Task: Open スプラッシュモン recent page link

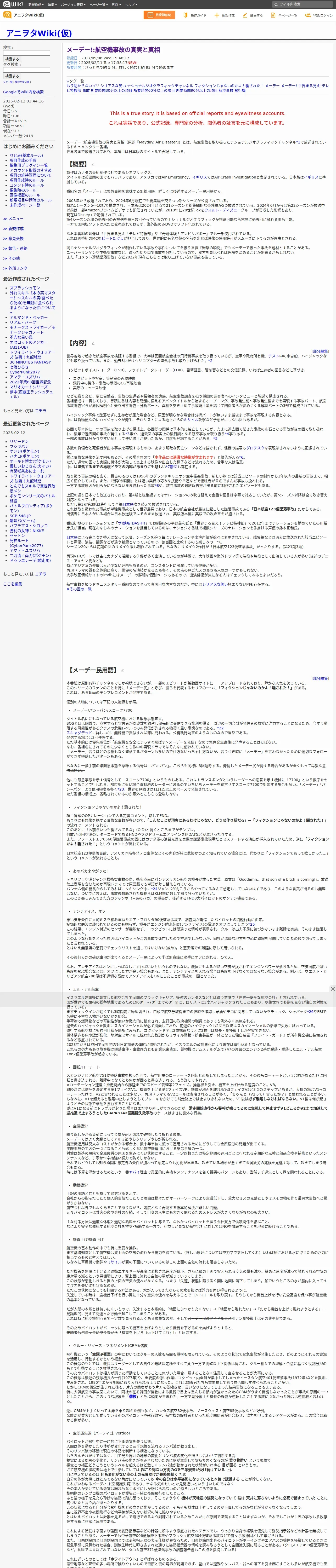Action: (25, 288)
